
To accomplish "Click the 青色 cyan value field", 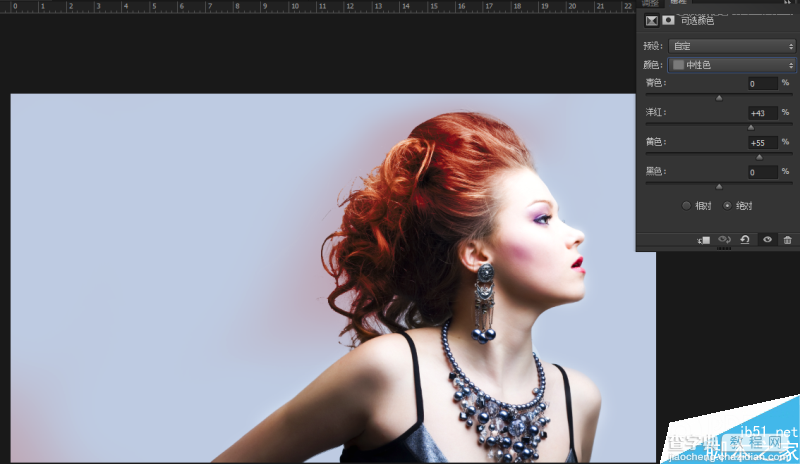I will (763, 84).
